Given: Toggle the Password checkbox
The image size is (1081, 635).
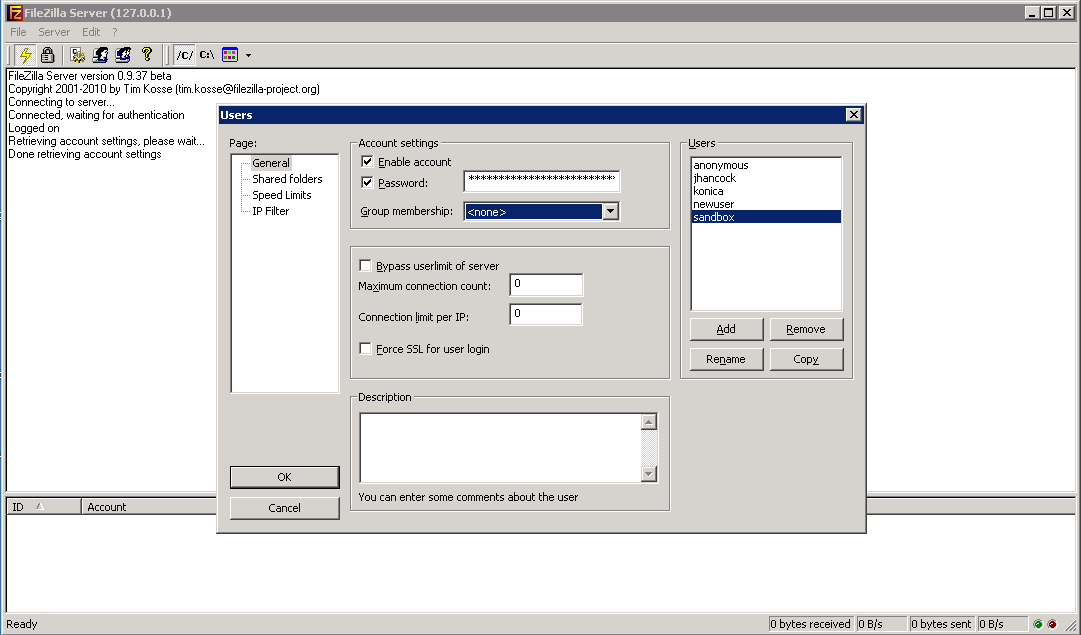Looking at the screenshot, I should (367, 183).
